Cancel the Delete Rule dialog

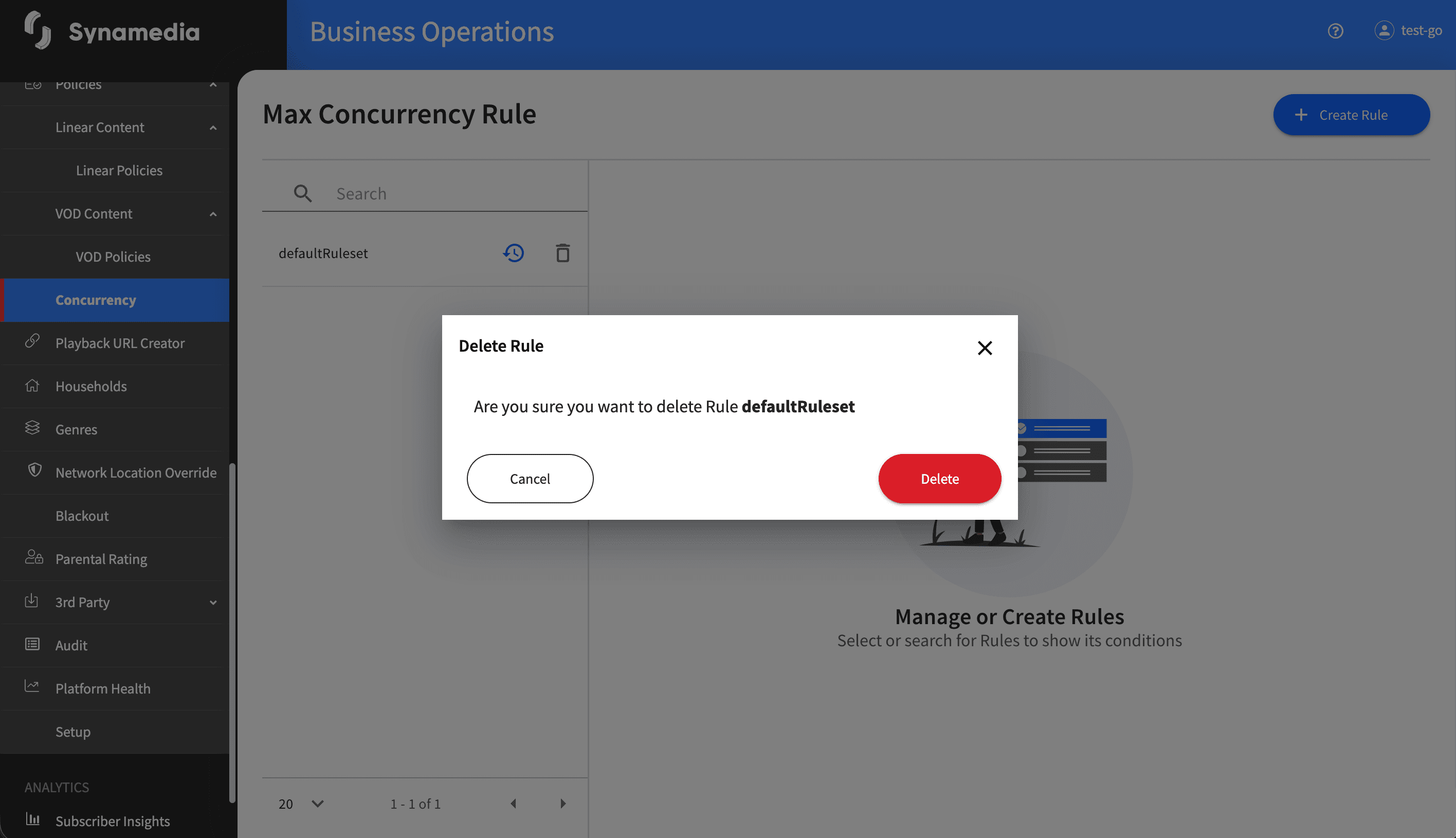tap(530, 478)
